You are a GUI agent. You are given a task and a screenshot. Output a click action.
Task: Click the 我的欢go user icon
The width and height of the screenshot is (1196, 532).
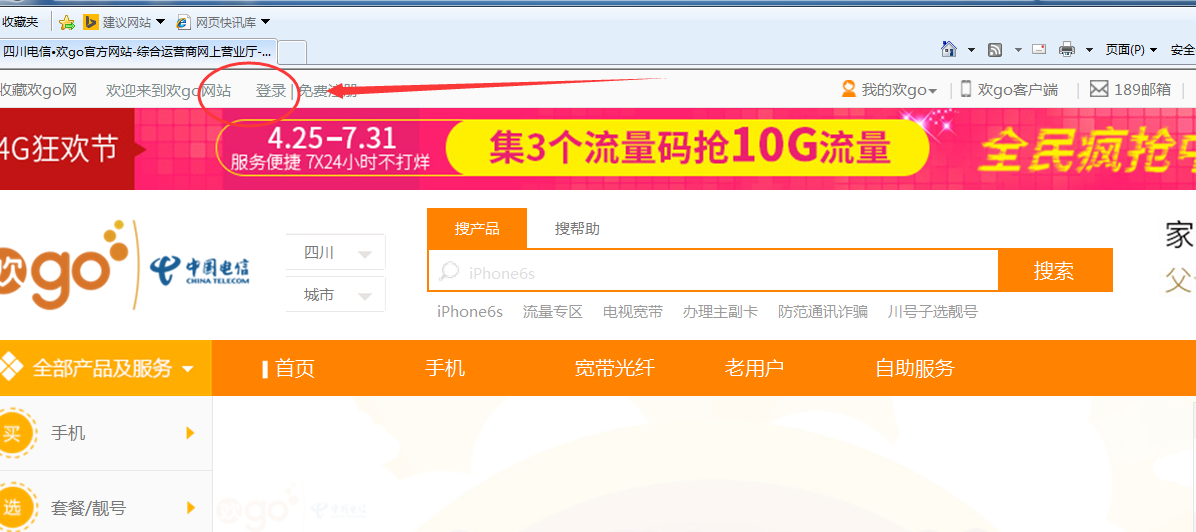pos(848,89)
